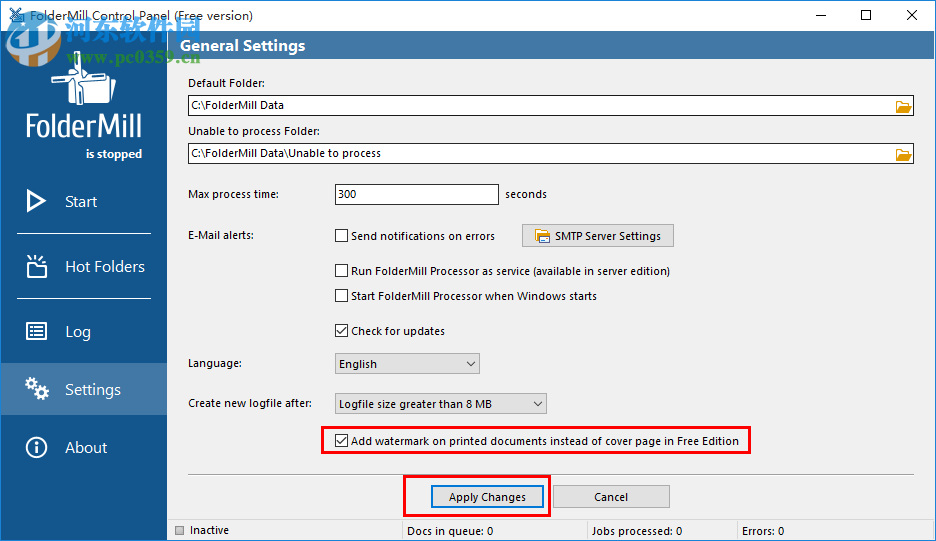936x541 pixels.
Task: Browse for Unable to process Folder icon
Action: point(903,154)
